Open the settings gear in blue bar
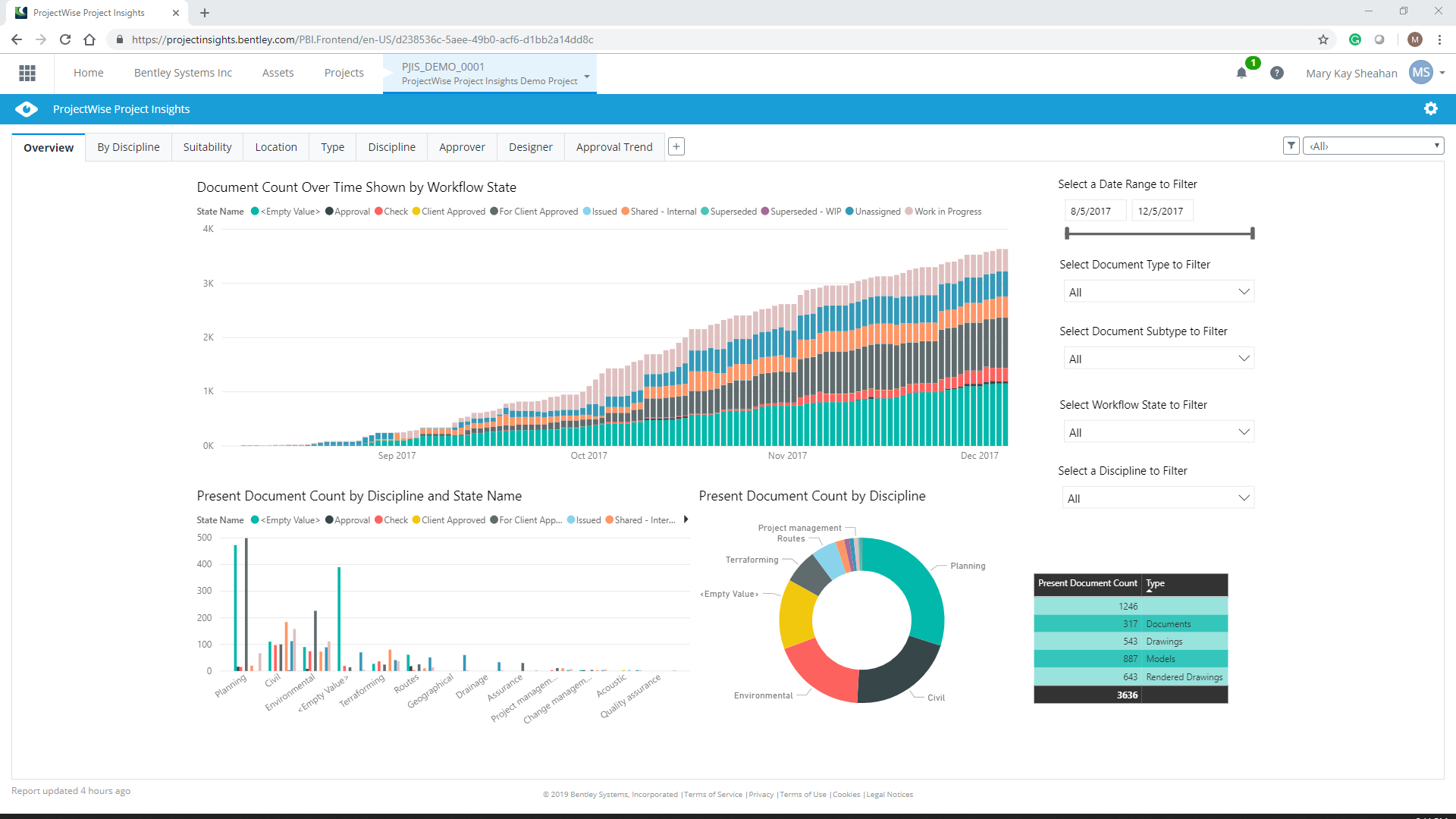 [1431, 108]
